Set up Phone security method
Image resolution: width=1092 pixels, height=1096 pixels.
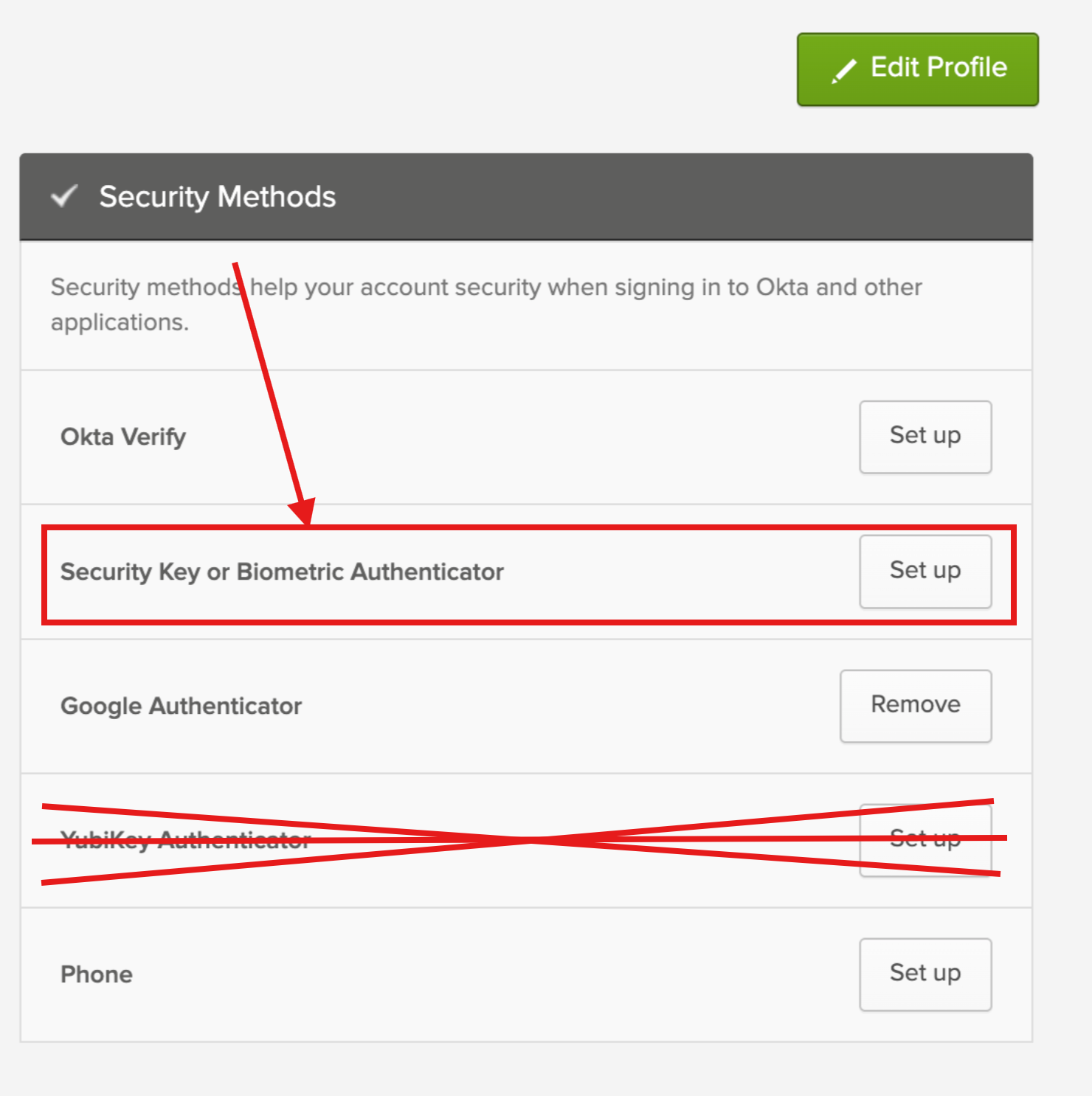click(925, 974)
